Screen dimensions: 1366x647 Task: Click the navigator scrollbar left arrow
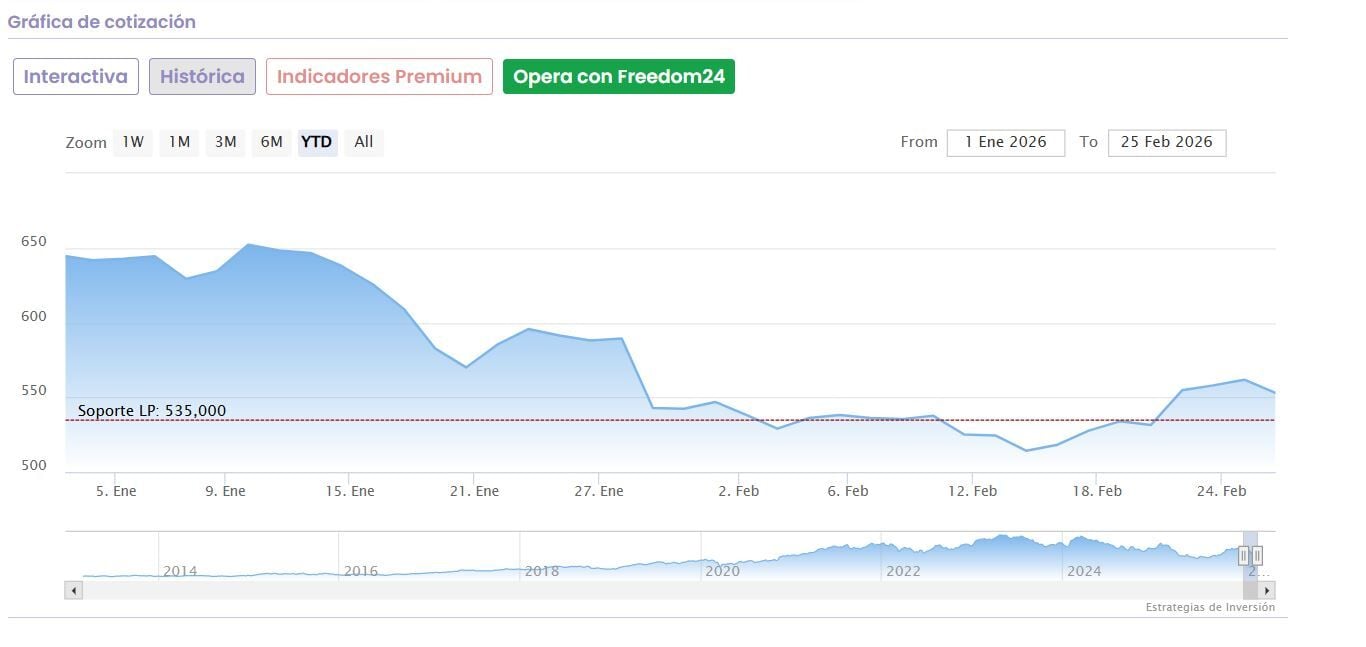[x=73, y=591]
